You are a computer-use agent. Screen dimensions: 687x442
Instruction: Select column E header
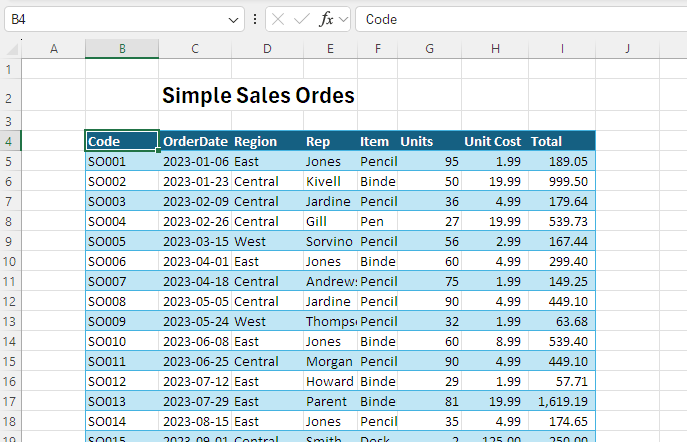pos(330,49)
